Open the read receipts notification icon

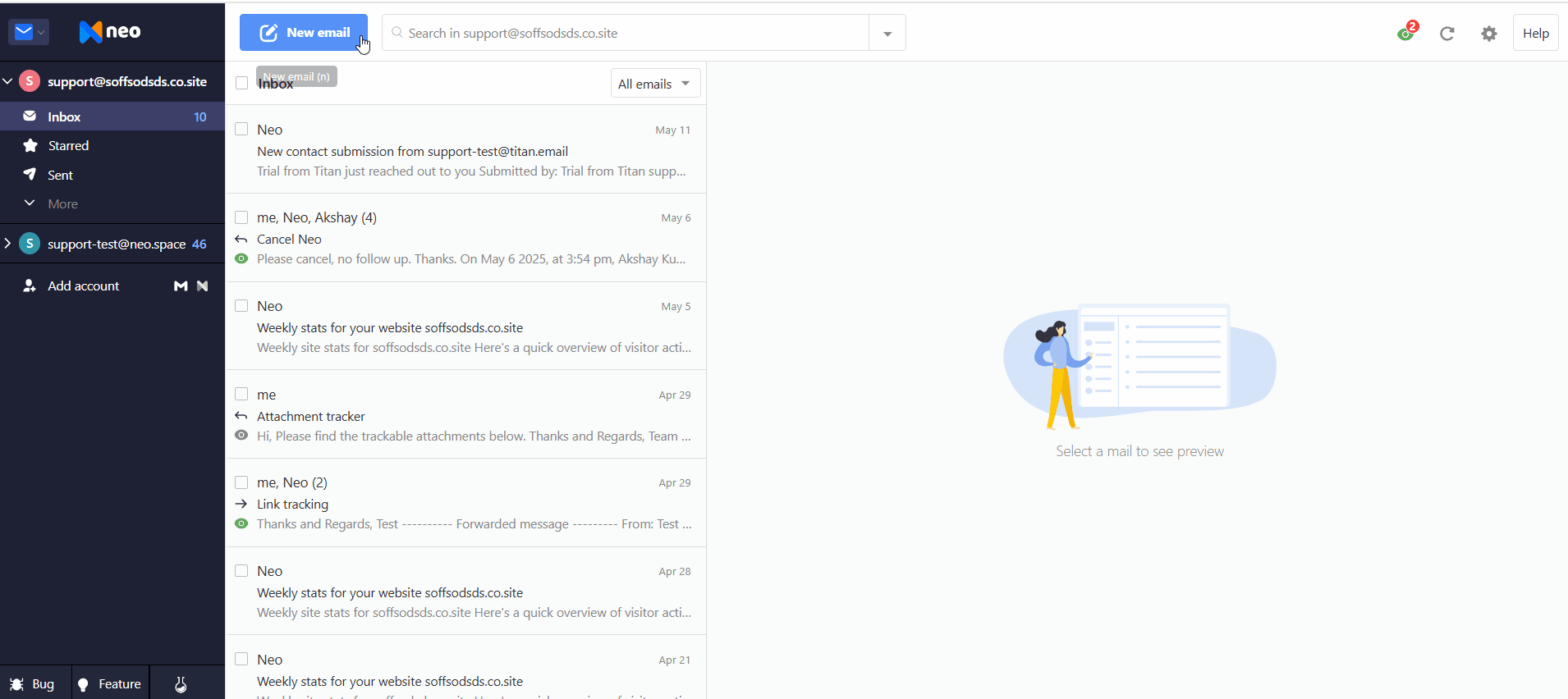click(1406, 33)
